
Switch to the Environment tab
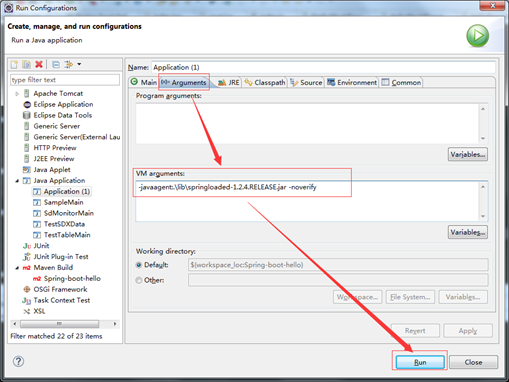(x=352, y=82)
